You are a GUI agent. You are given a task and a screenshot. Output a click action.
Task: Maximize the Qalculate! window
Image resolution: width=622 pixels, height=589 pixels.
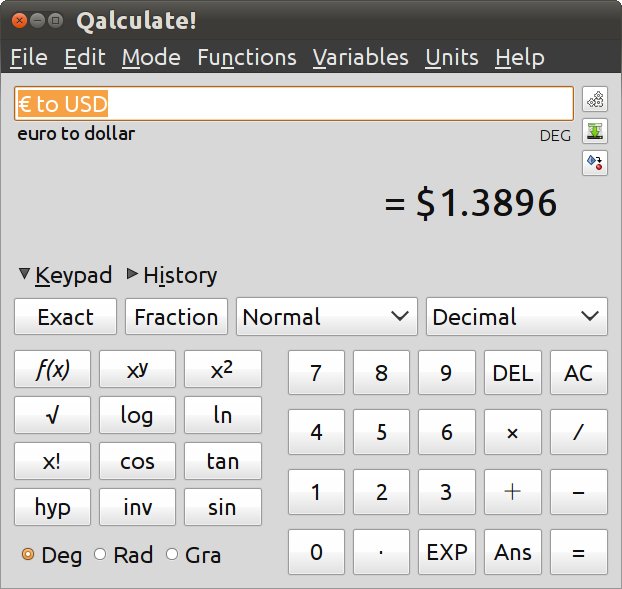point(56,20)
